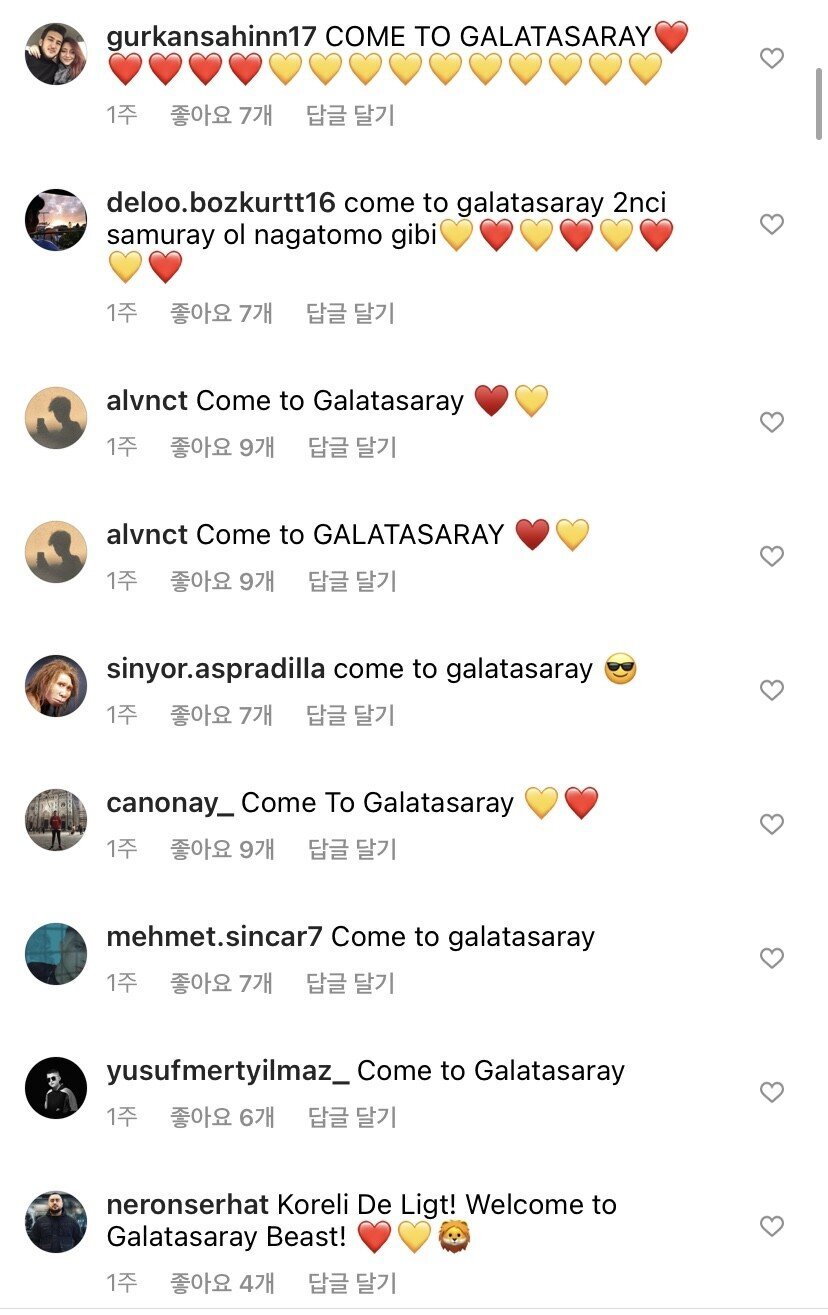Reply to neronserhat's comment (답글 달기)

click(351, 1283)
